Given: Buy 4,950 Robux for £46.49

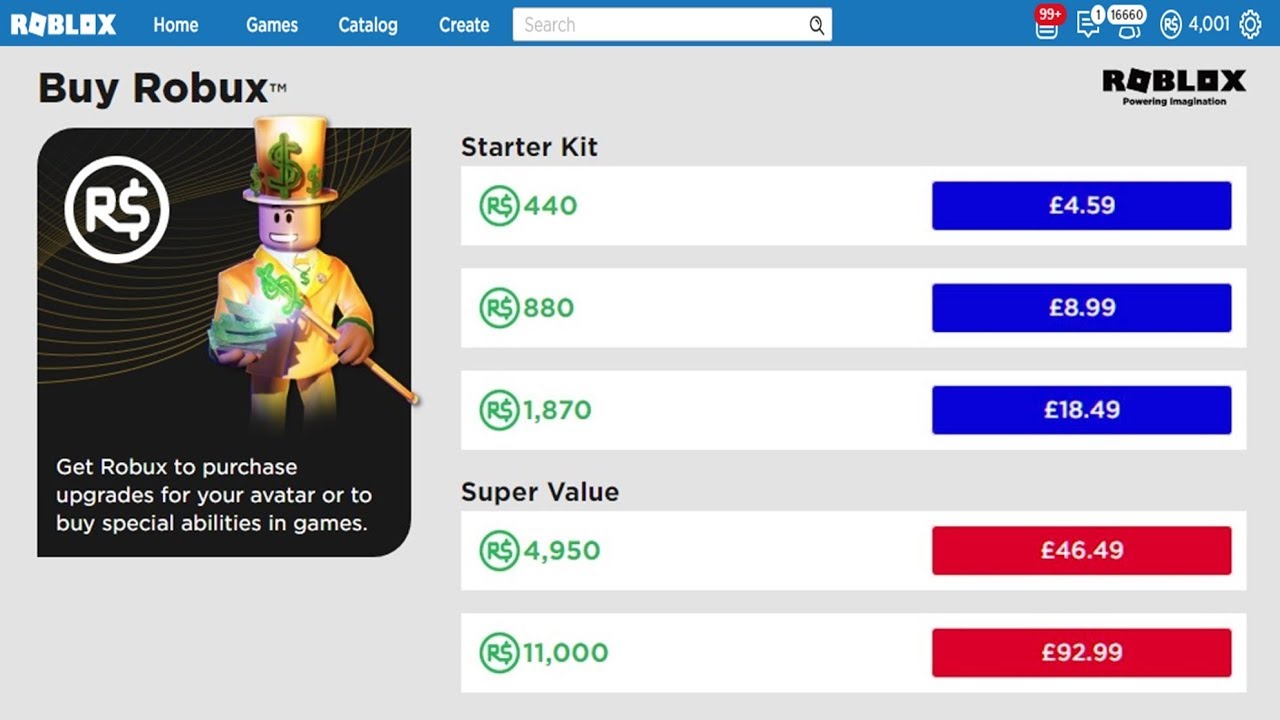Looking at the screenshot, I should click(x=1081, y=550).
